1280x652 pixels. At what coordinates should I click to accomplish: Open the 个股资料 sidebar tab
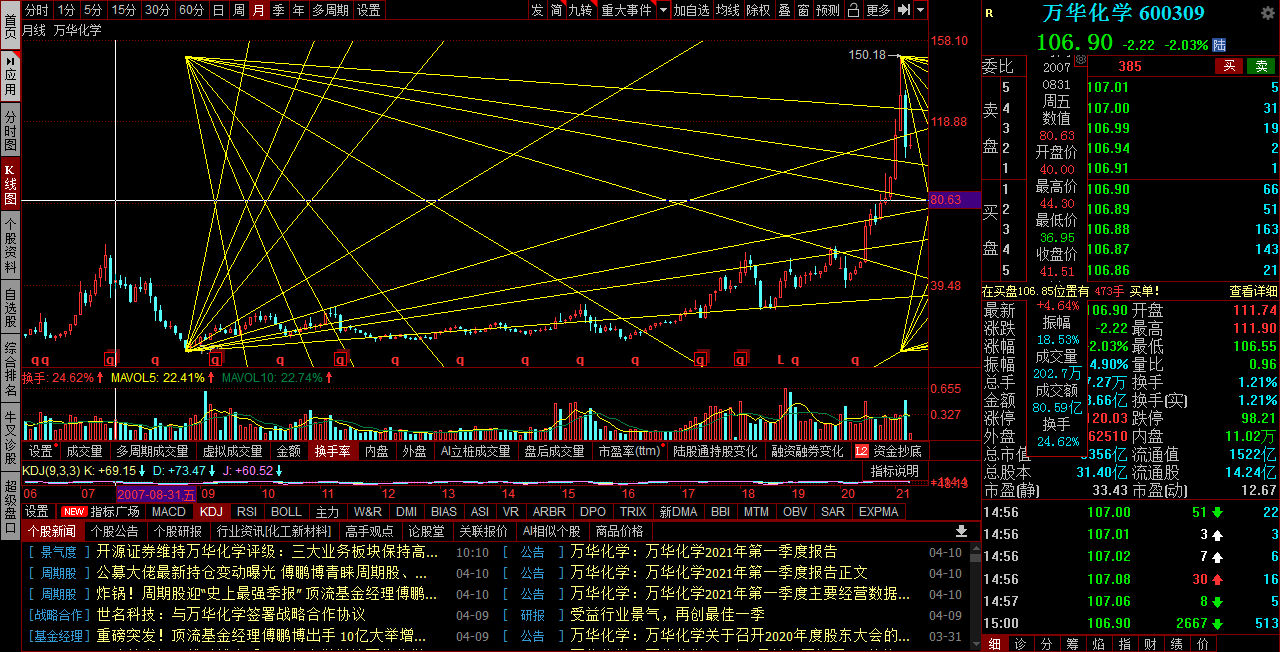coord(10,244)
